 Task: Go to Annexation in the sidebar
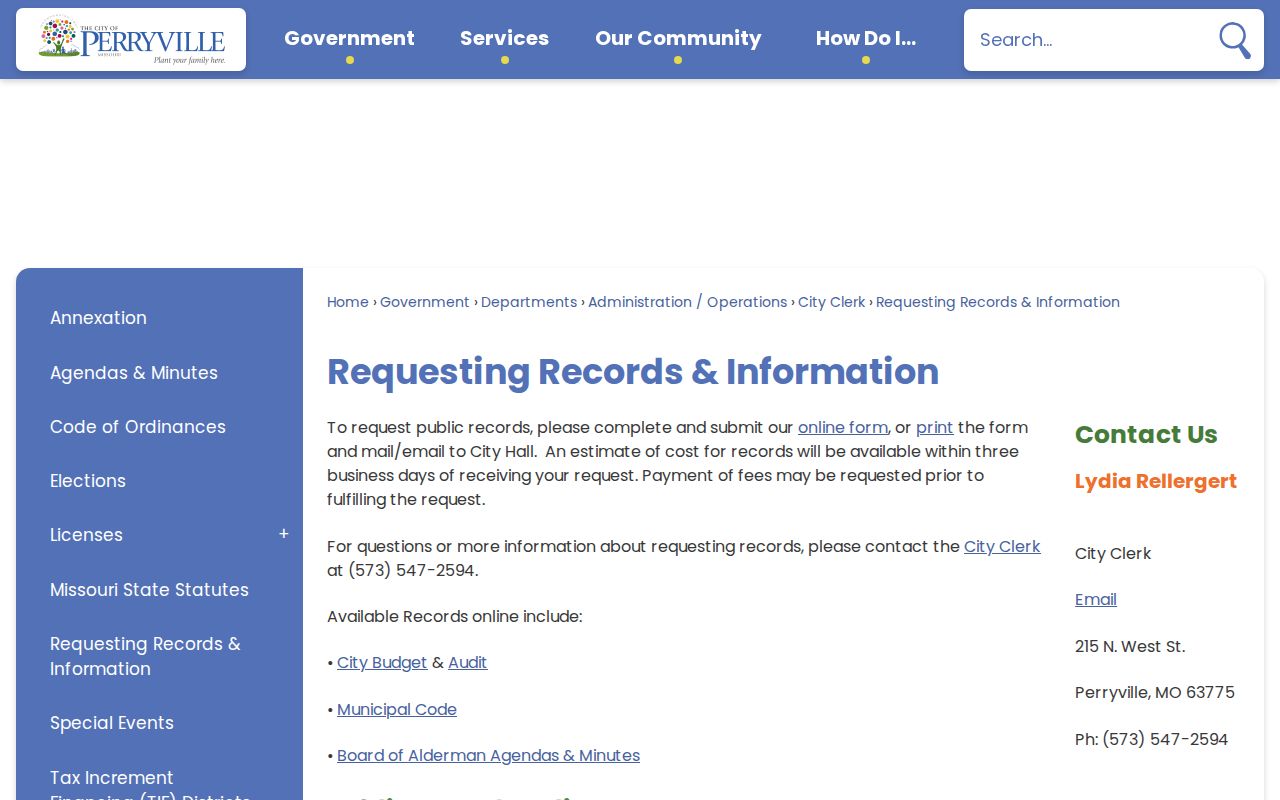(98, 318)
